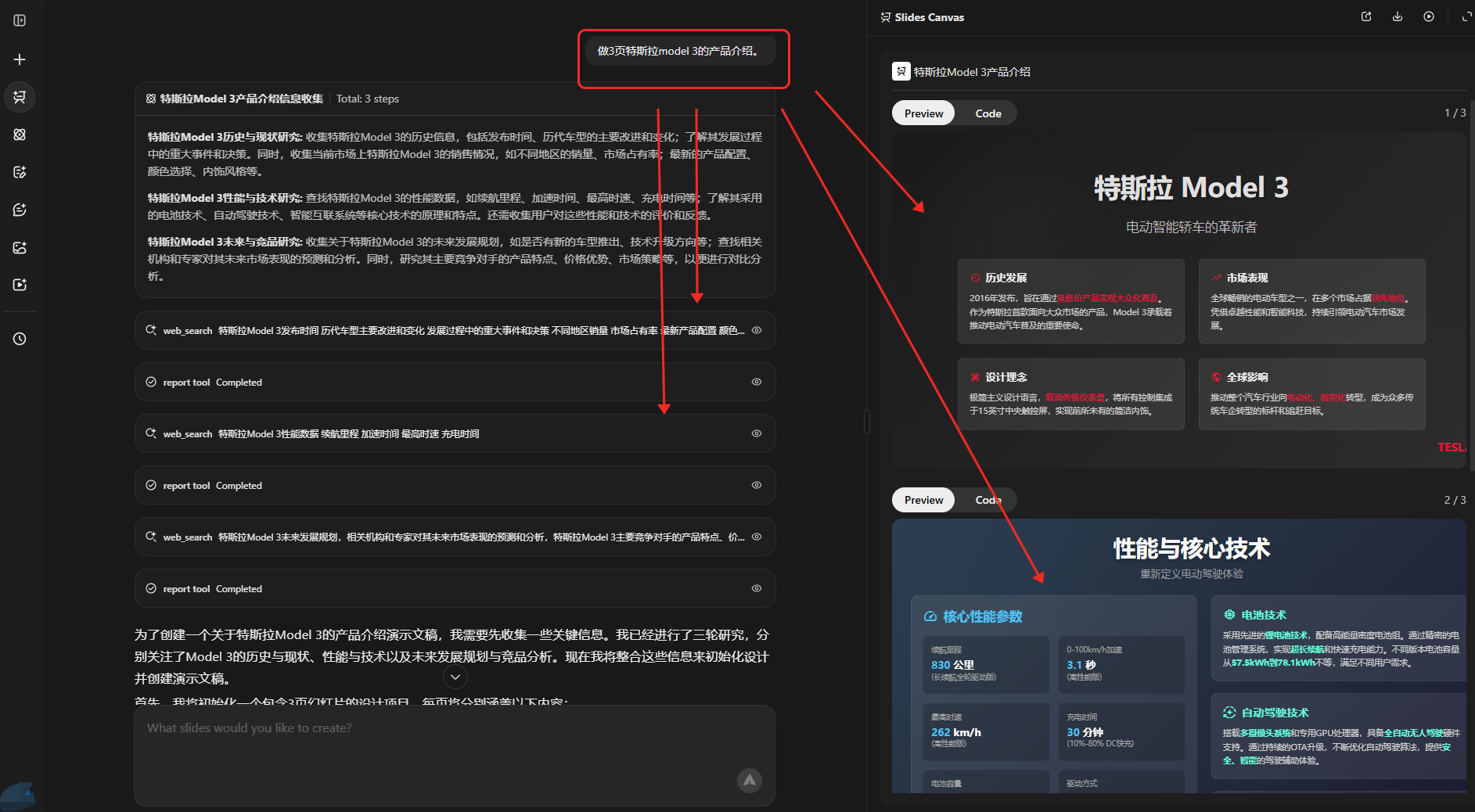Viewport: 1475px width, 812px height.
Task: Toggle eye icon on 性能数据 web_search step
Action: [x=757, y=433]
